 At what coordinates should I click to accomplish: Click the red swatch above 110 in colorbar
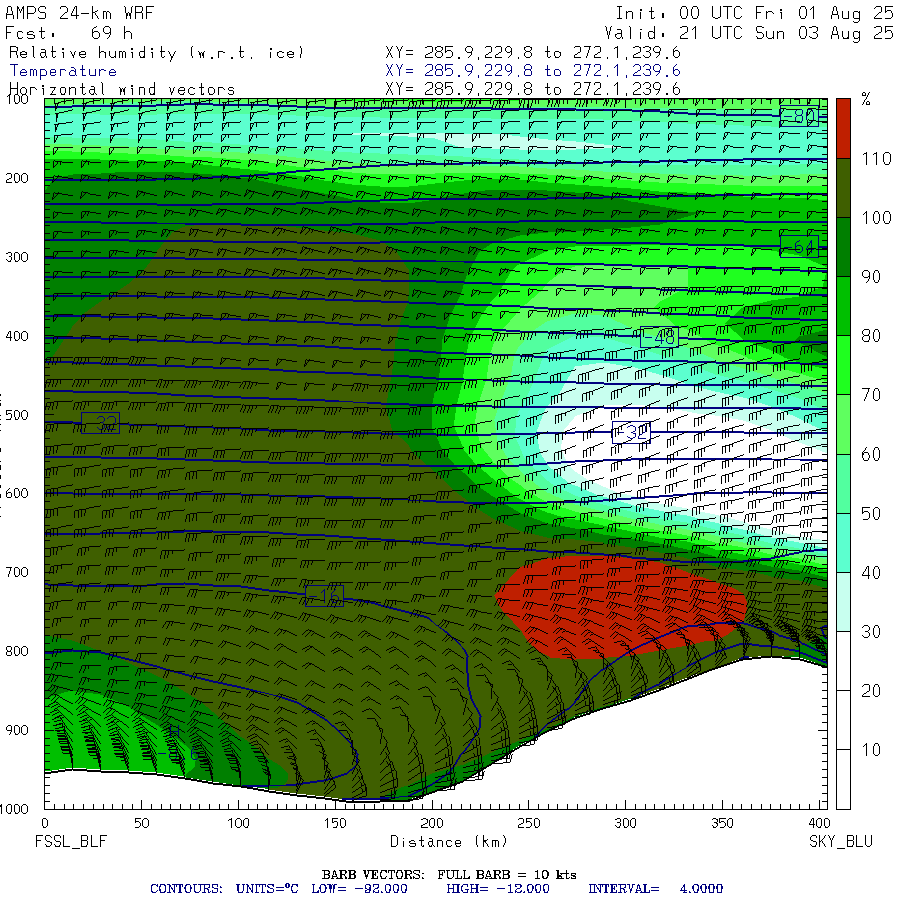[843, 128]
